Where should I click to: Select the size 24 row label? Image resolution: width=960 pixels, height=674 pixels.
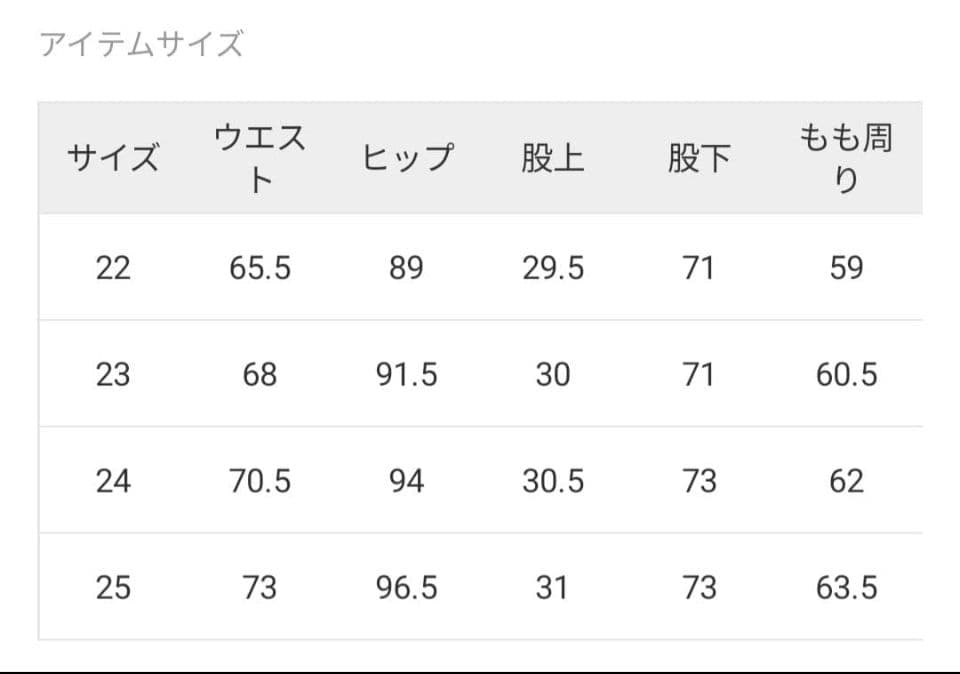tap(113, 481)
